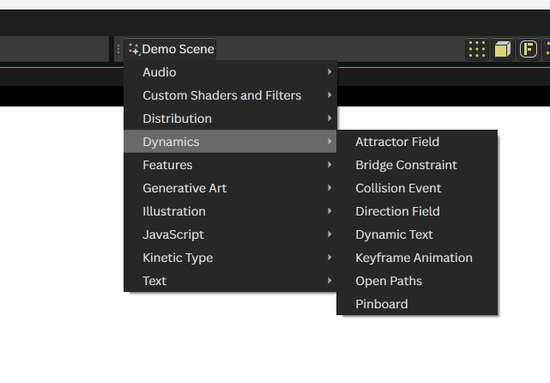Viewport: 550px width, 383px height.
Task: Expand arrow next to JavaScript
Action: (x=329, y=234)
